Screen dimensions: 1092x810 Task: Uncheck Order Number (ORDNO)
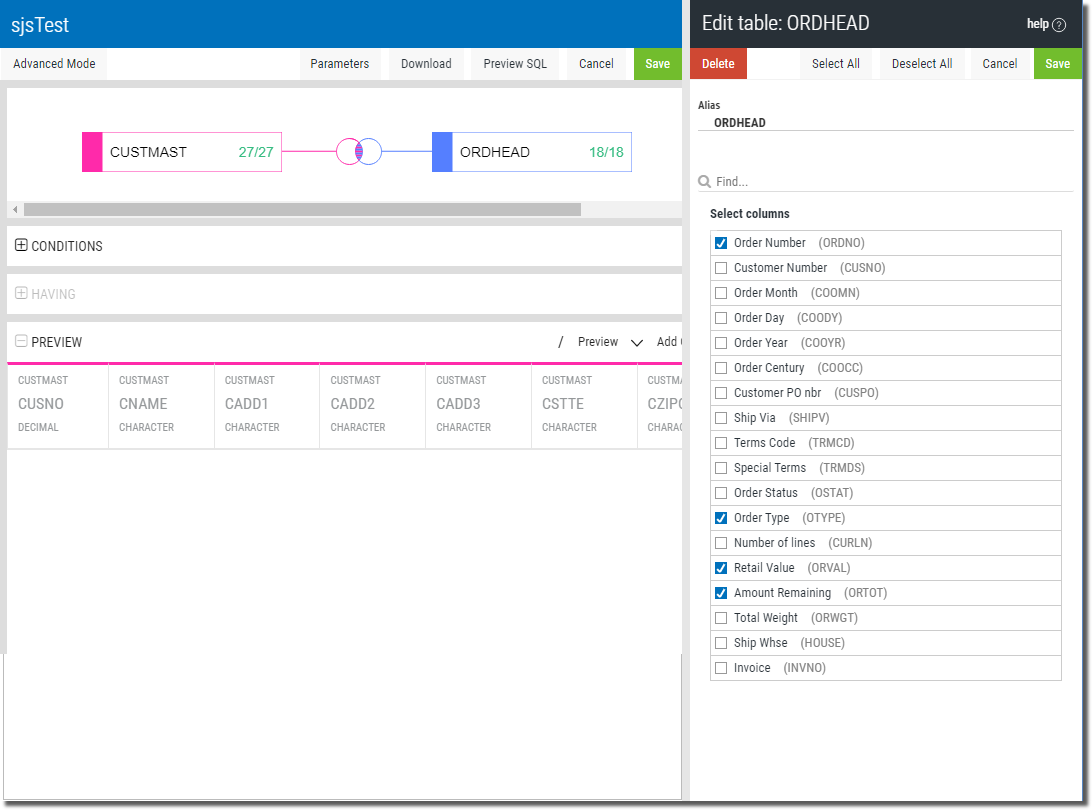coord(721,242)
